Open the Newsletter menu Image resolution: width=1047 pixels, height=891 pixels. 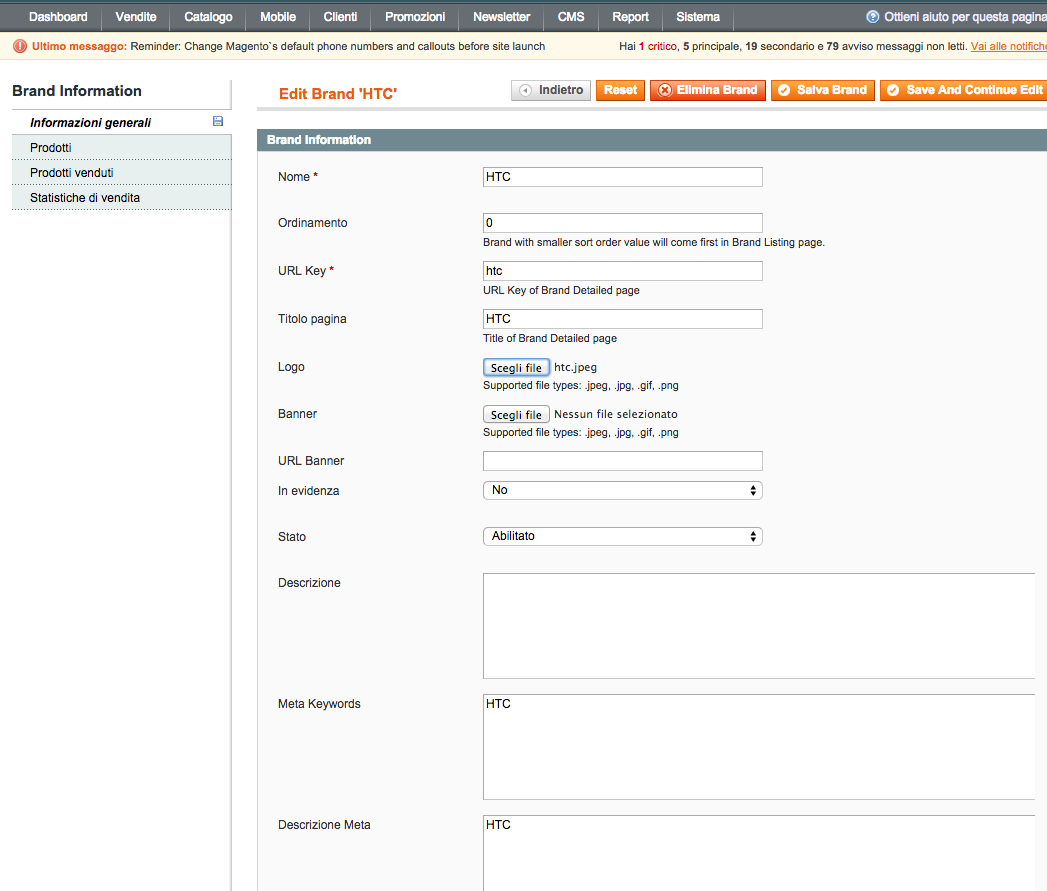(x=501, y=17)
